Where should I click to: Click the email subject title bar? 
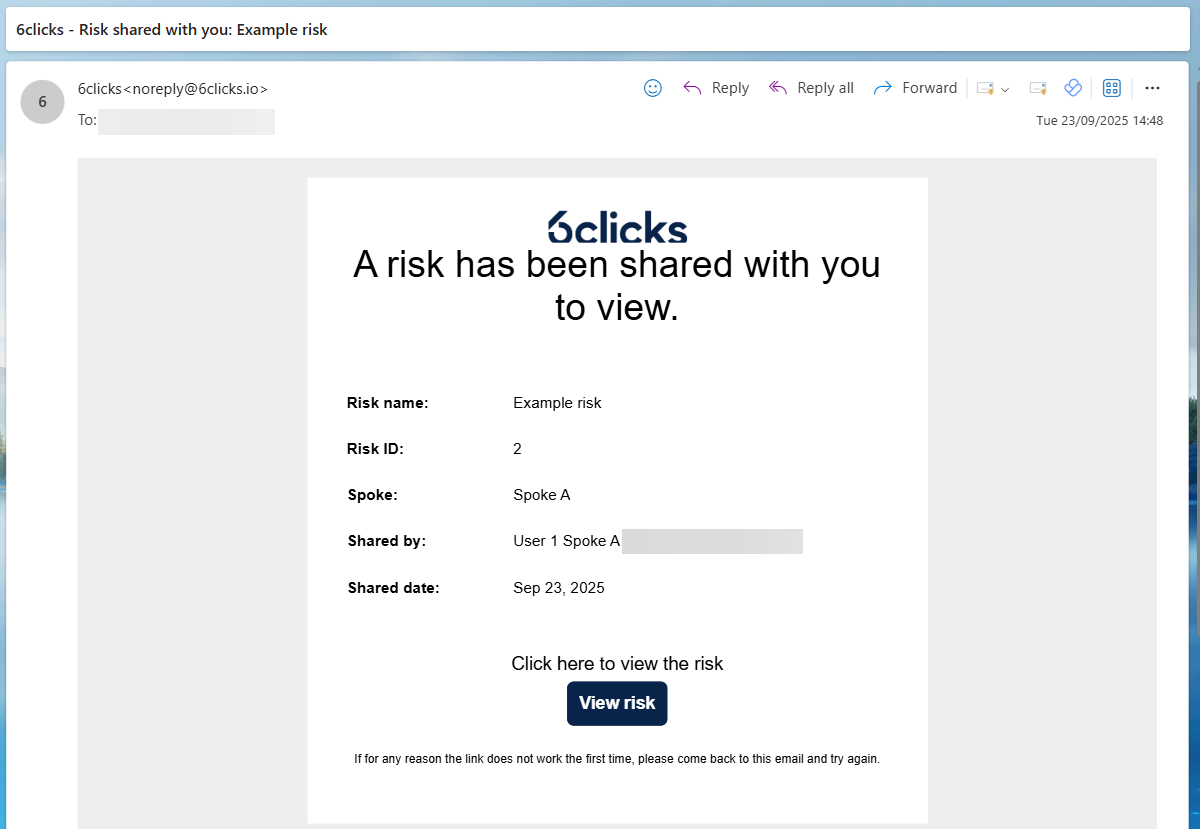pyautogui.click(x=172, y=30)
